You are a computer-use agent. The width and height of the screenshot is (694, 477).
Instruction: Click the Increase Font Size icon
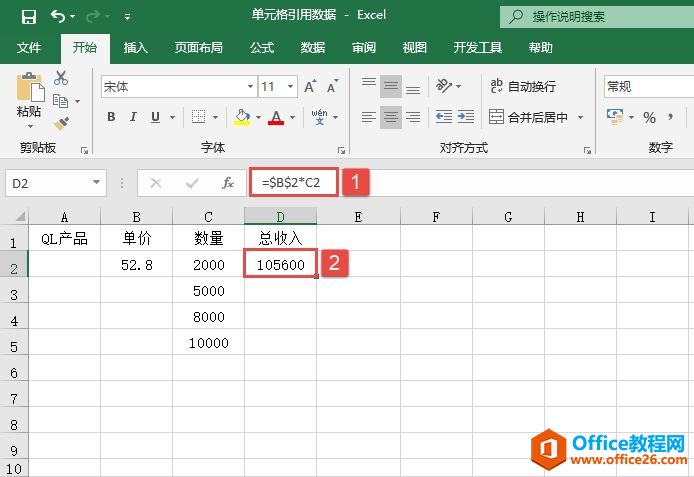click(305, 87)
